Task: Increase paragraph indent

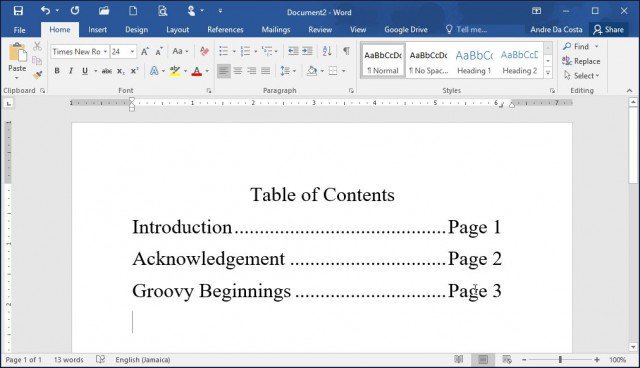Action: click(307, 51)
